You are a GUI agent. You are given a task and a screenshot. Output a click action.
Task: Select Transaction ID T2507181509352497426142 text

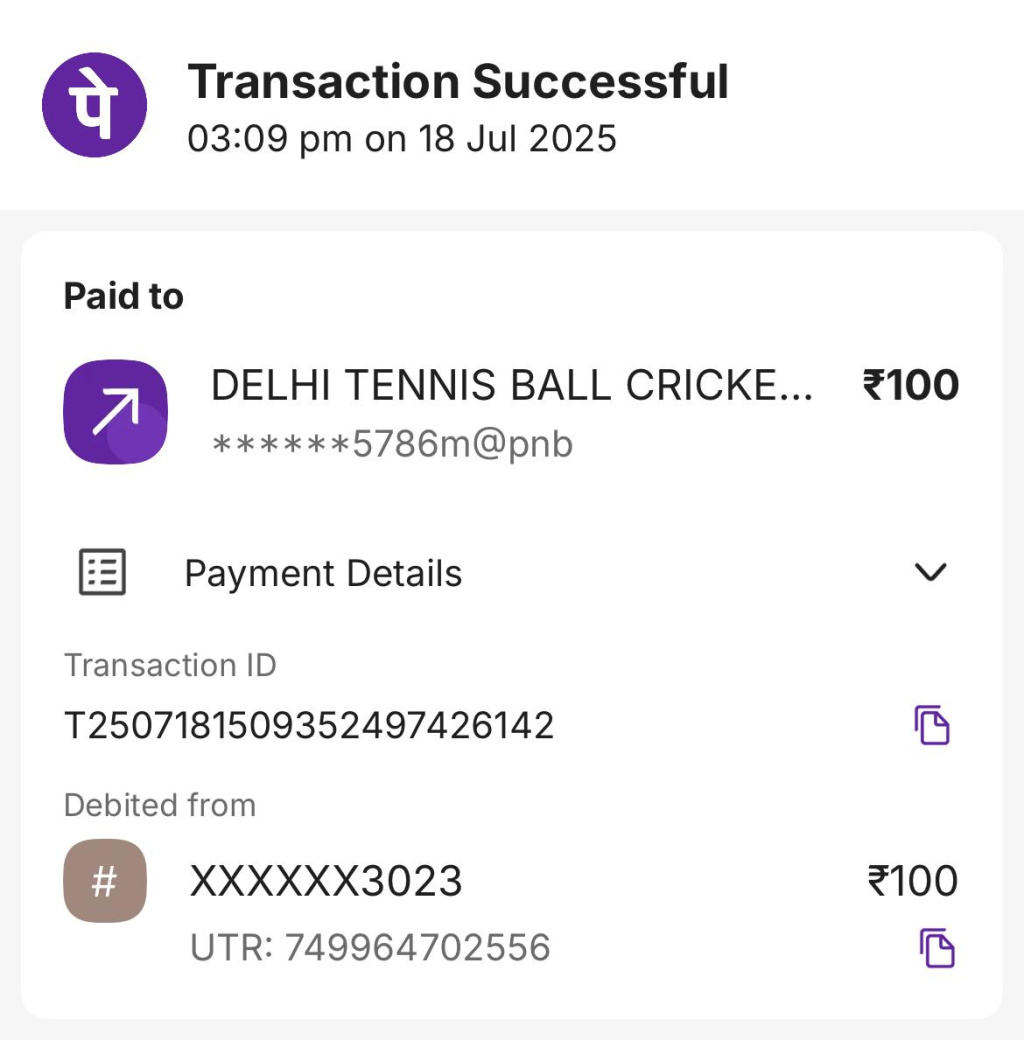coord(309,725)
